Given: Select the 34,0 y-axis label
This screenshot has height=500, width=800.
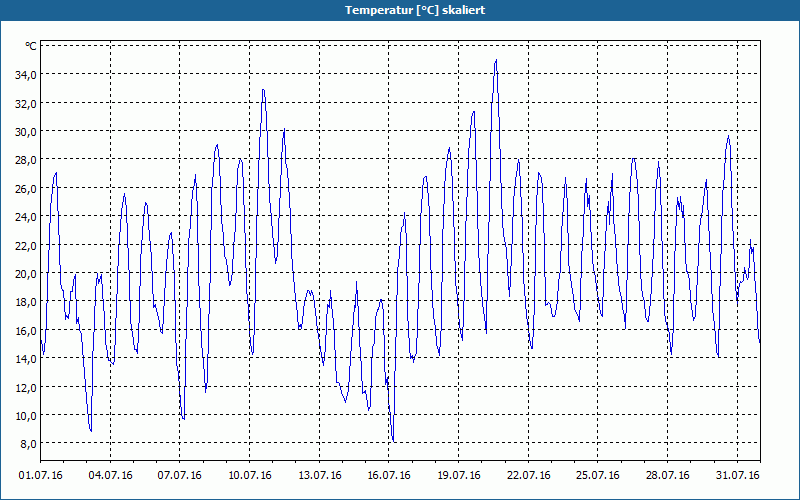Looking at the screenshot, I should click(x=27, y=75).
